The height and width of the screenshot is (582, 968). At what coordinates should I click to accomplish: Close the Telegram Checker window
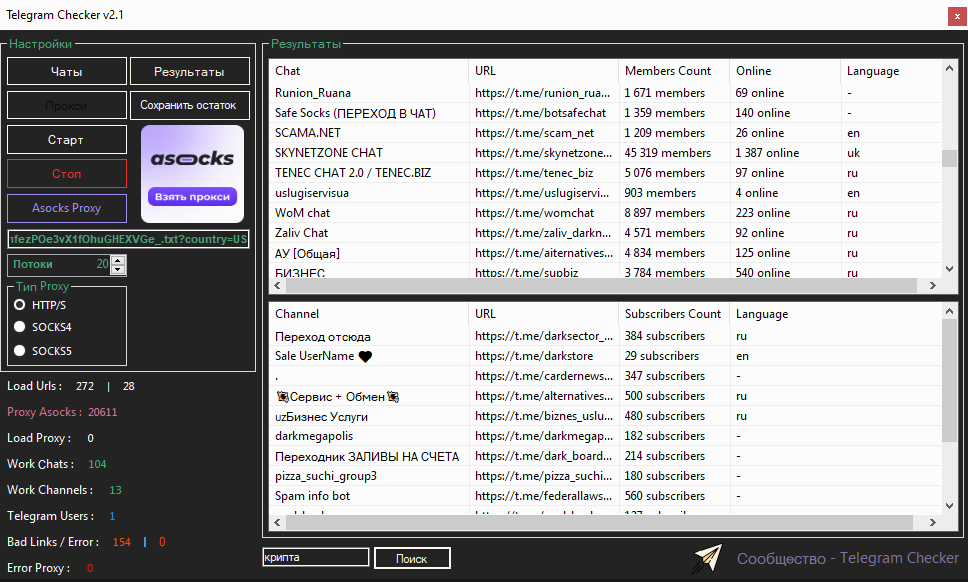click(955, 15)
